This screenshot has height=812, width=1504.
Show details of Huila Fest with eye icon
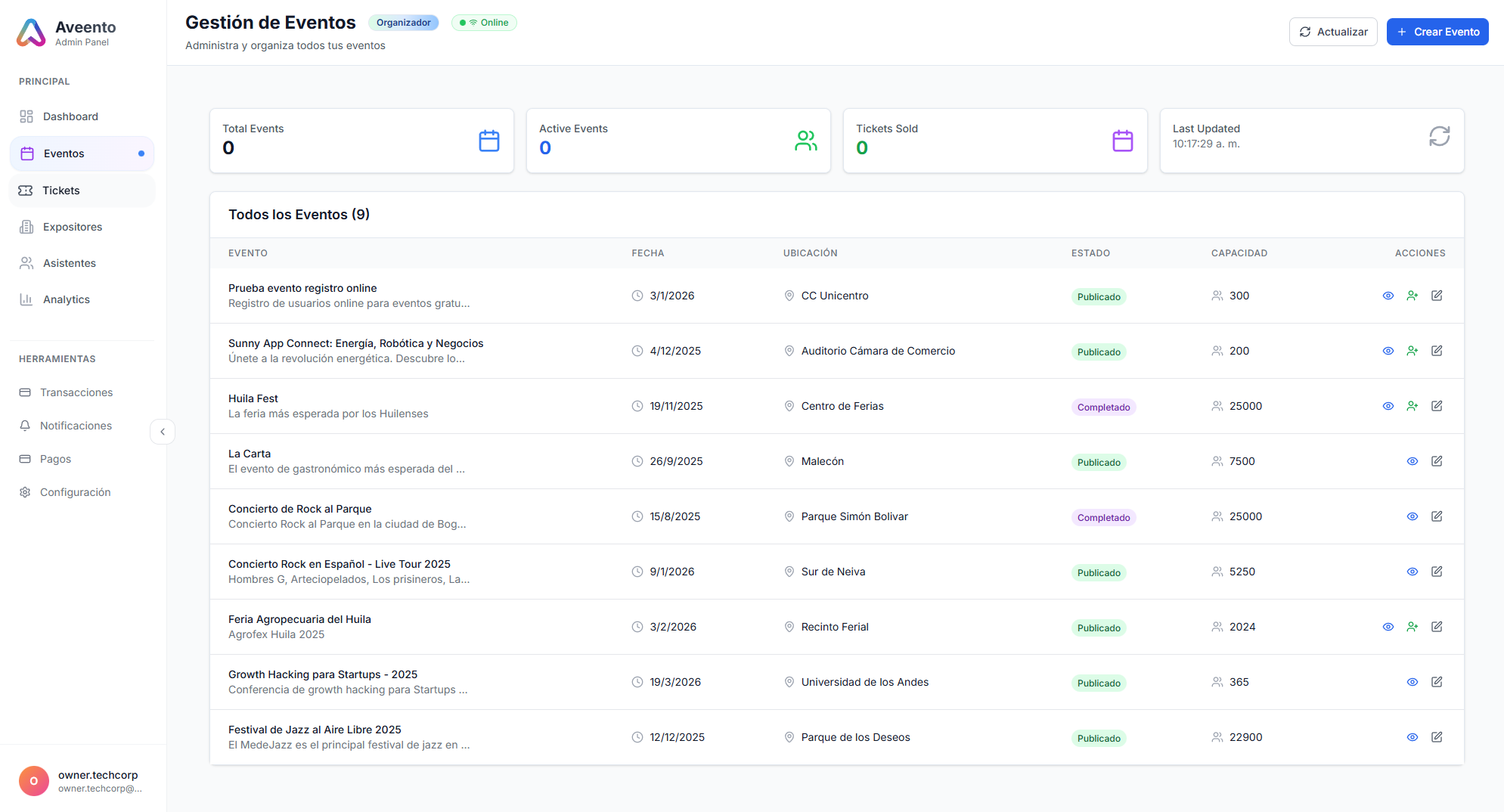click(1388, 406)
